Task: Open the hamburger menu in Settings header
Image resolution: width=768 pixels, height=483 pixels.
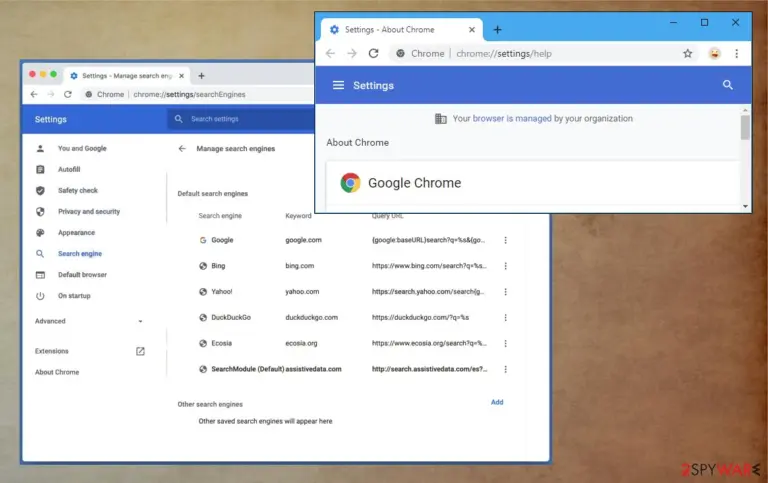Action: [x=338, y=85]
